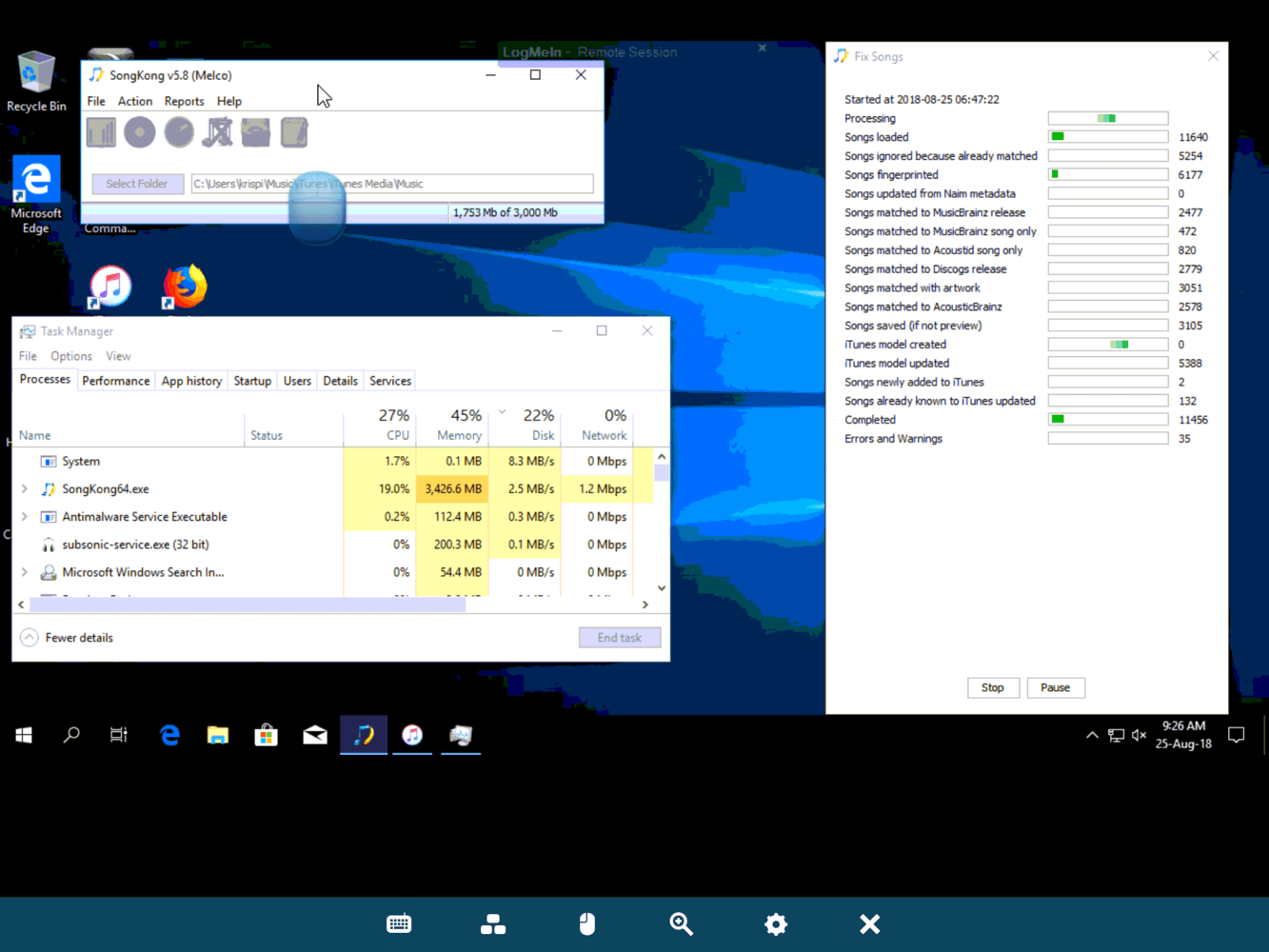Open the remote session keyboard icon
Image resolution: width=1269 pixels, height=952 pixels.
click(399, 923)
